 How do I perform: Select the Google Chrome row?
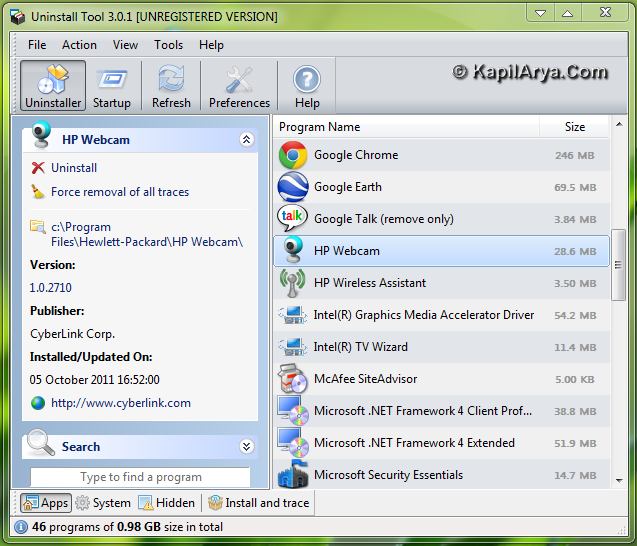click(x=442, y=155)
